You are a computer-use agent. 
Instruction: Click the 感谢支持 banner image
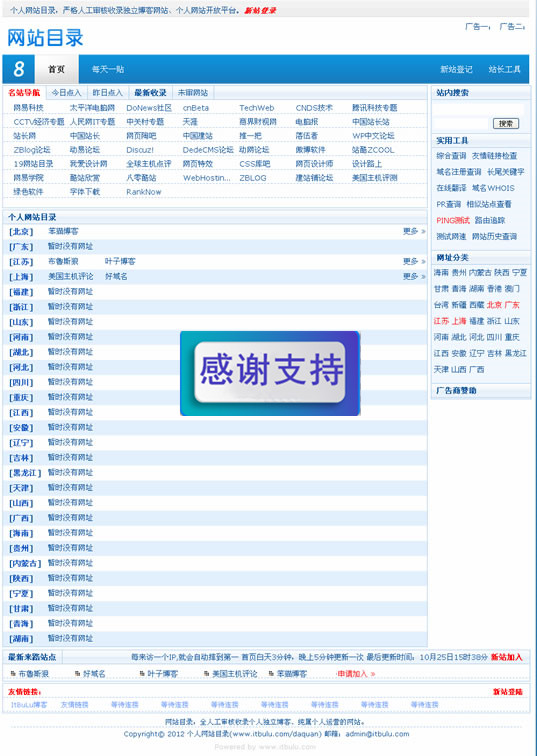(270, 373)
